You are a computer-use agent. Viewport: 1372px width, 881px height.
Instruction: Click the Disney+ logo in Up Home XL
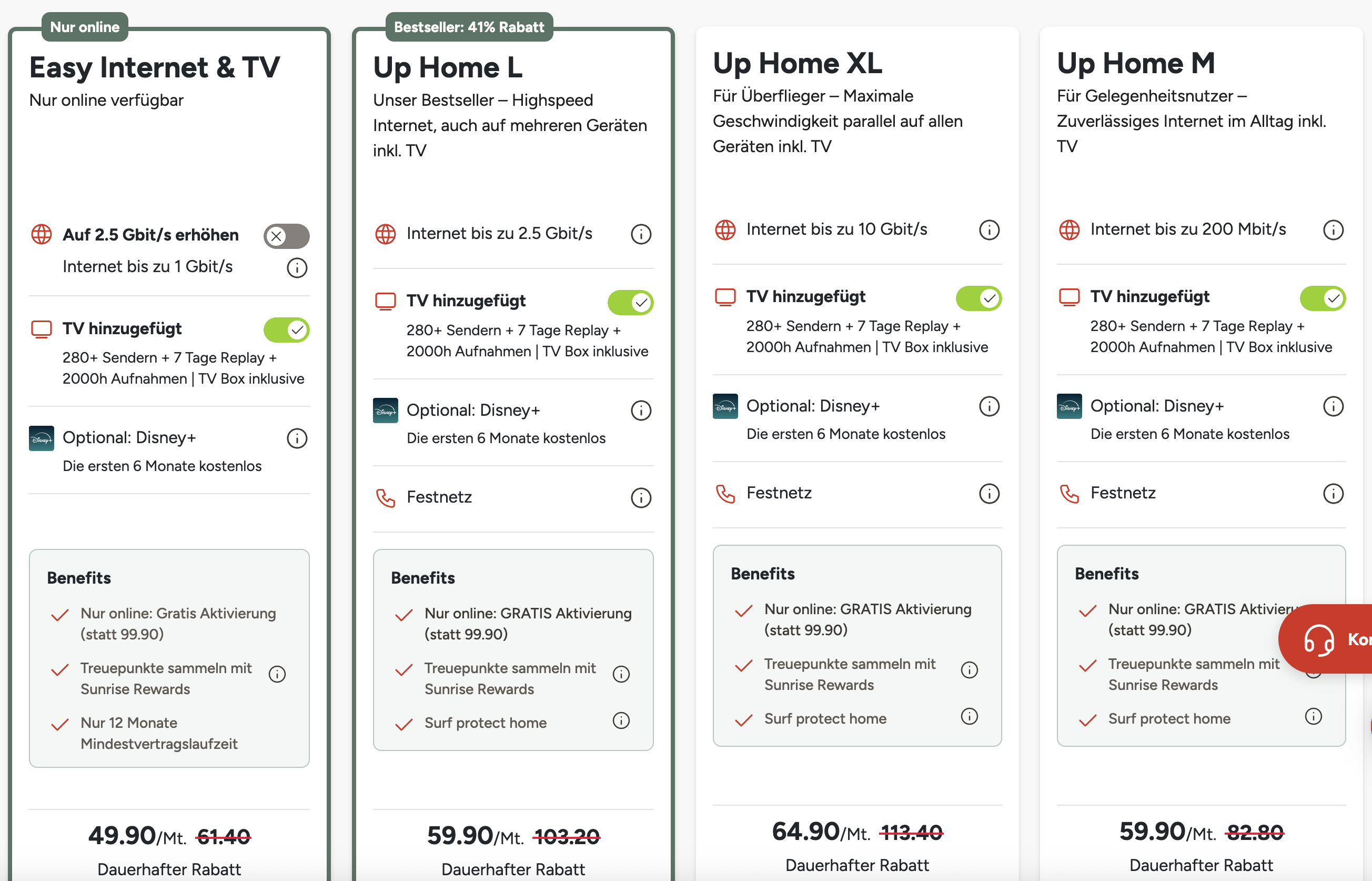[725, 406]
